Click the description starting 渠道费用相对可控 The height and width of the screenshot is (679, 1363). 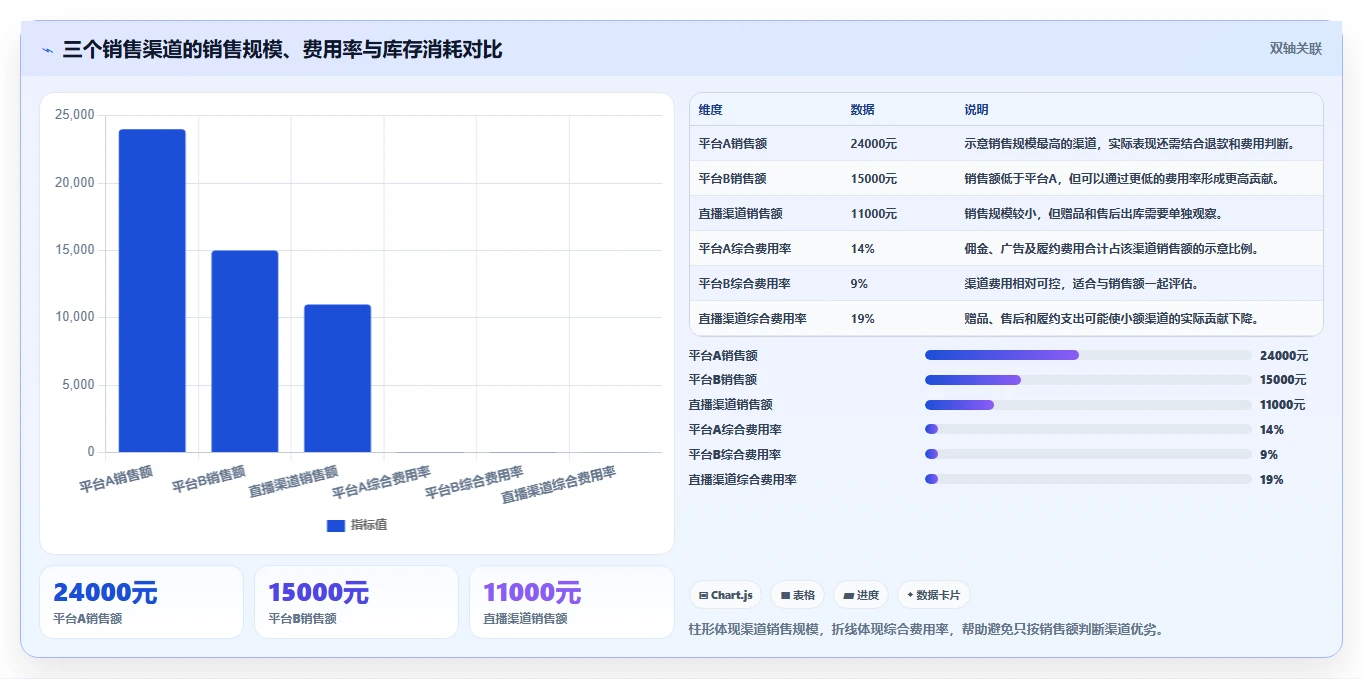tap(1082, 284)
